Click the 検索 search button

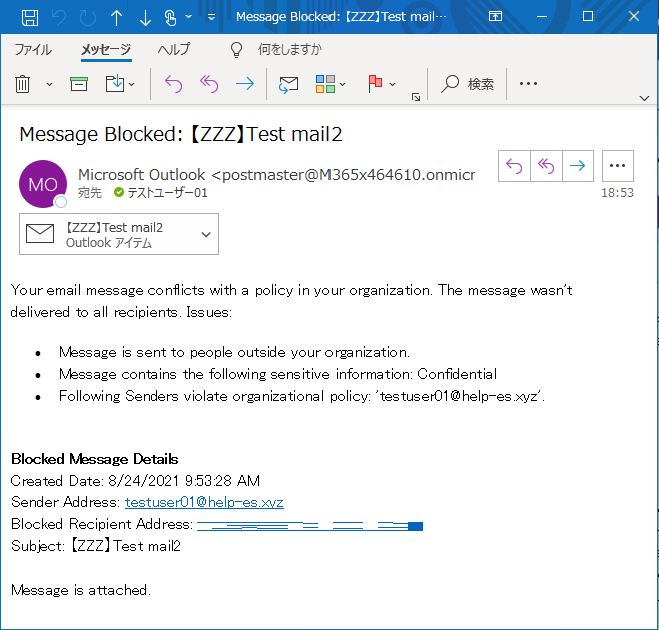tap(468, 84)
